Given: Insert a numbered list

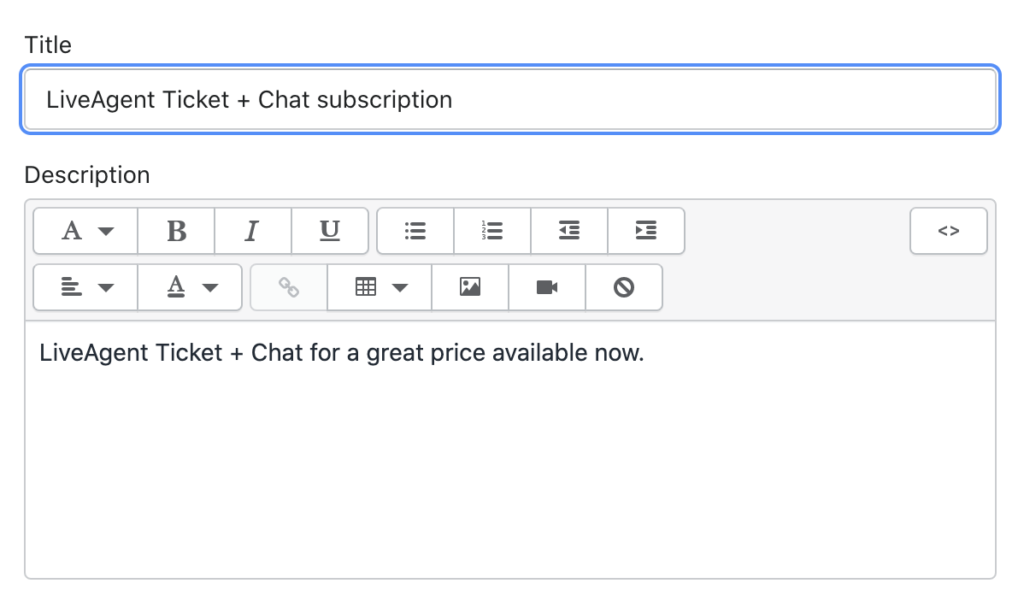Looking at the screenshot, I should [x=492, y=231].
